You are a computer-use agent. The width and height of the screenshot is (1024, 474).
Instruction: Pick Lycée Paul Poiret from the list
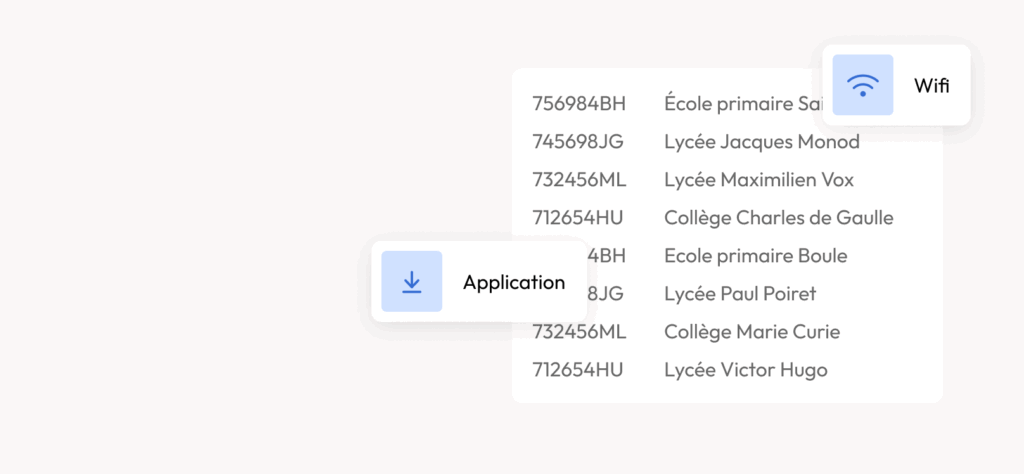(x=740, y=294)
